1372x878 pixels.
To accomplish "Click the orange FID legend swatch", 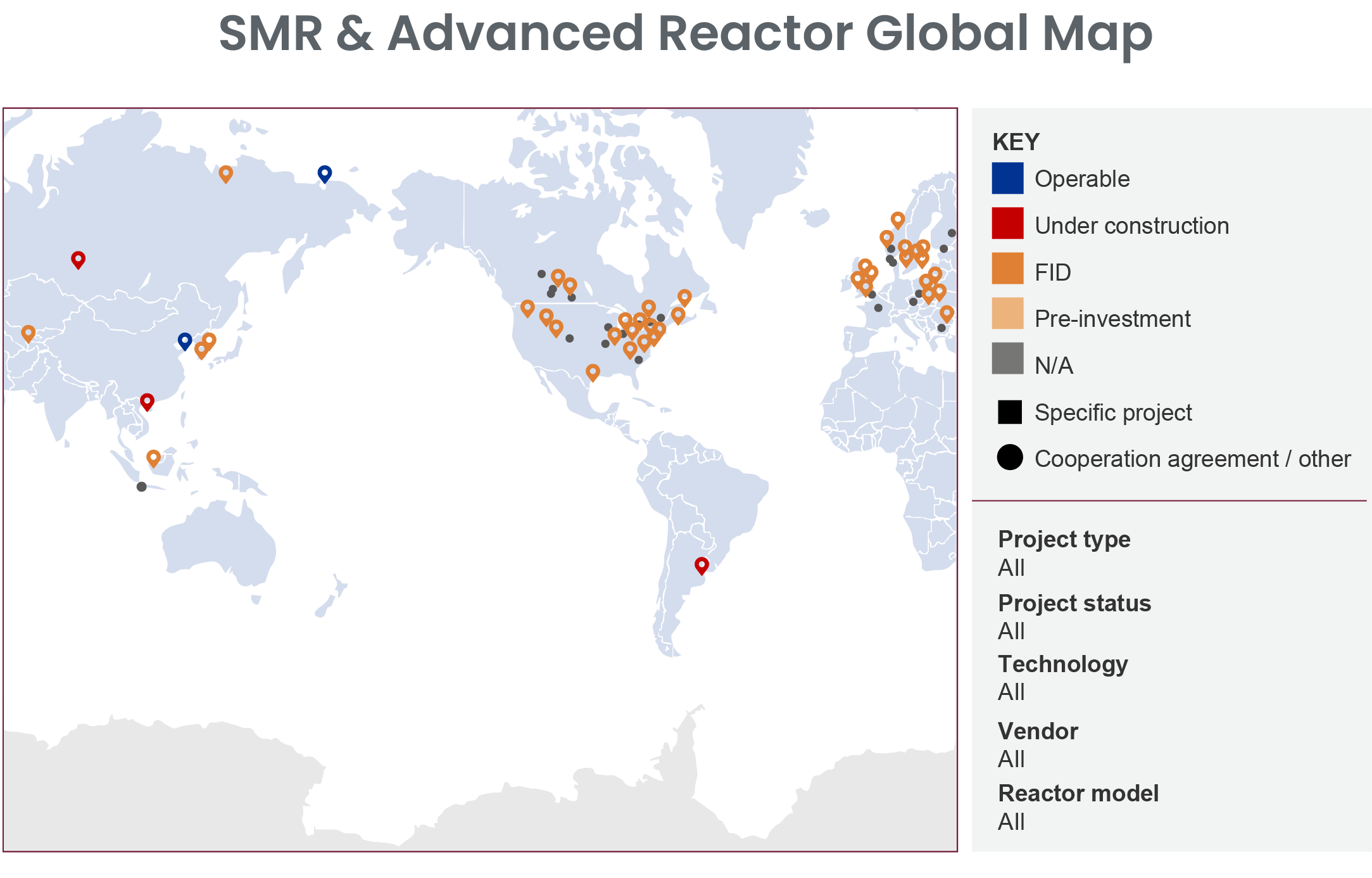I will [1007, 269].
